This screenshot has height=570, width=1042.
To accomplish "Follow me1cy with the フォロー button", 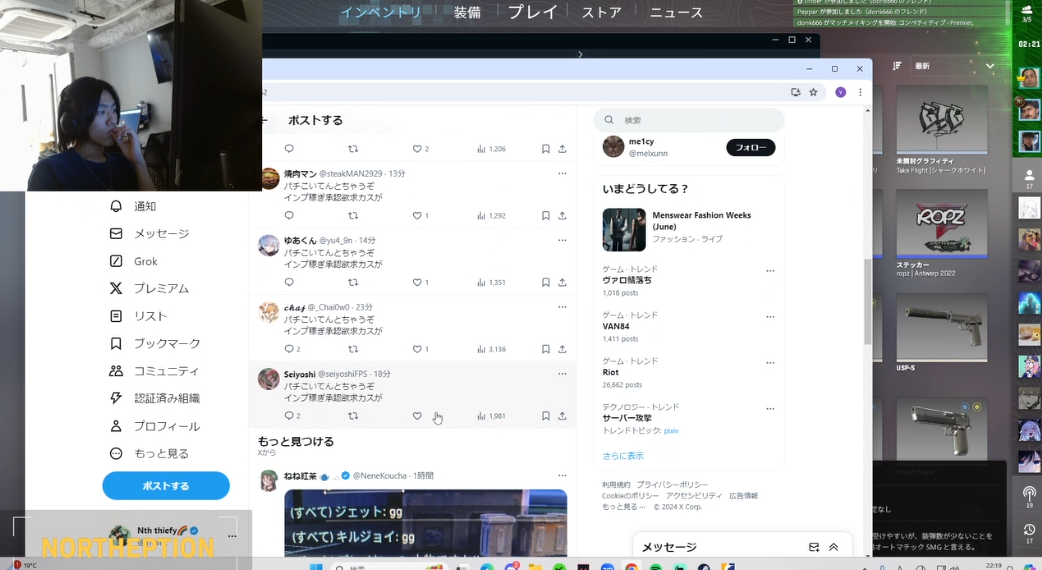I will (x=750, y=147).
